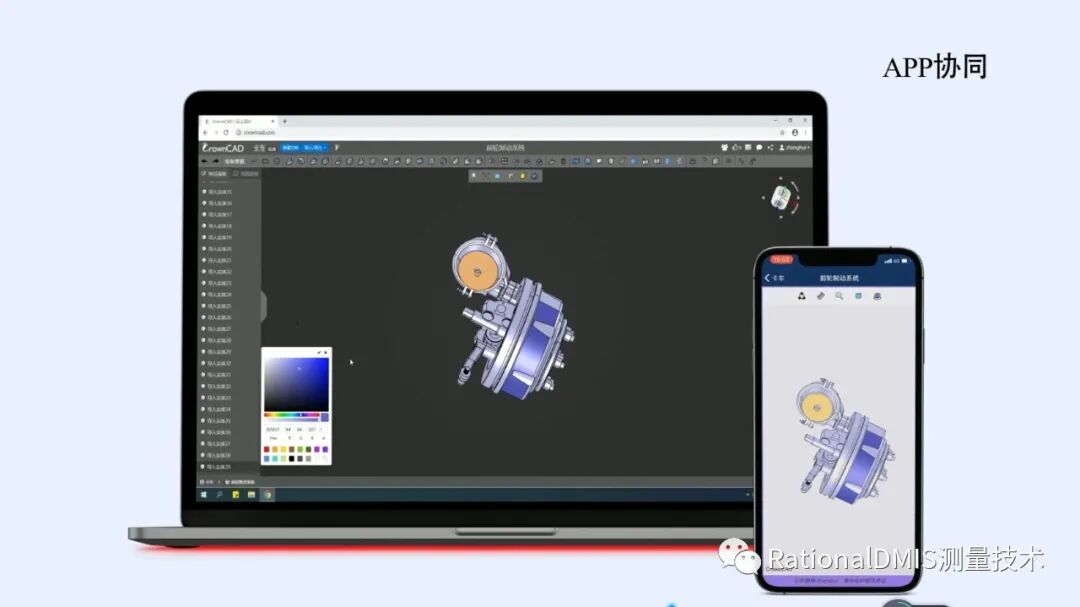The width and height of the screenshot is (1080, 607).
Task: Open the zhanghui user dropdown
Action: (x=794, y=147)
